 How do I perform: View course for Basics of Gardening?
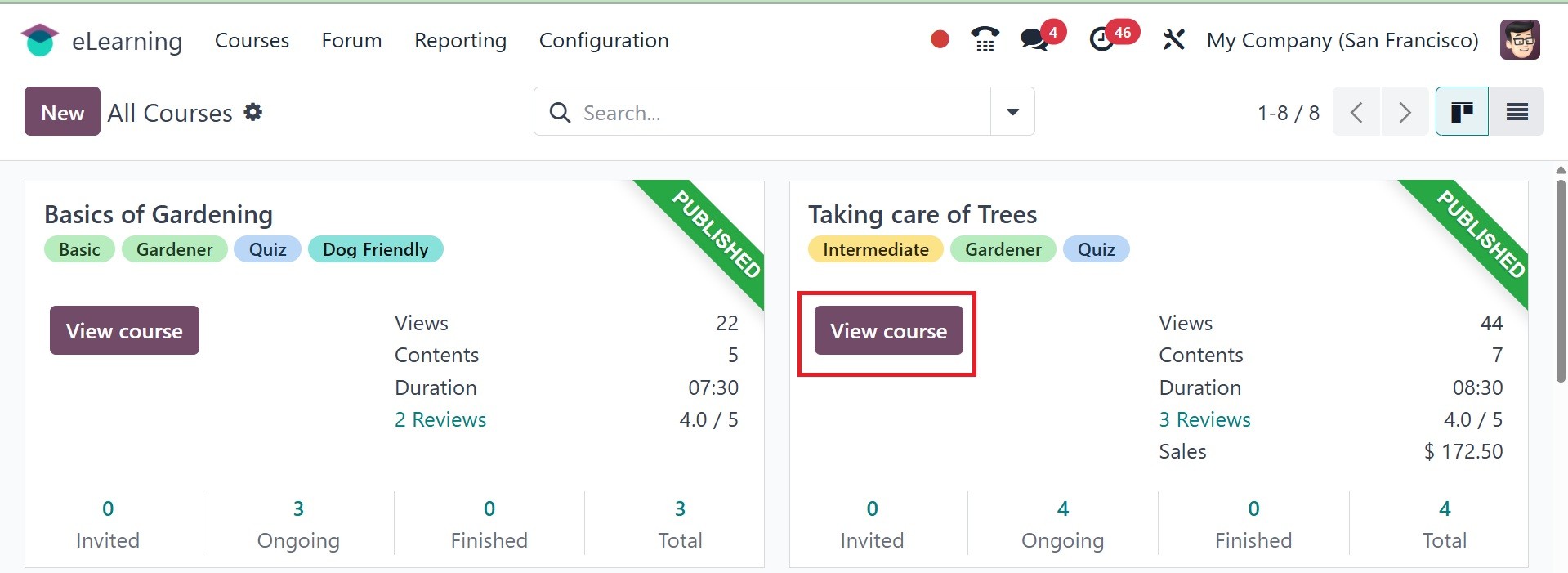point(124,330)
